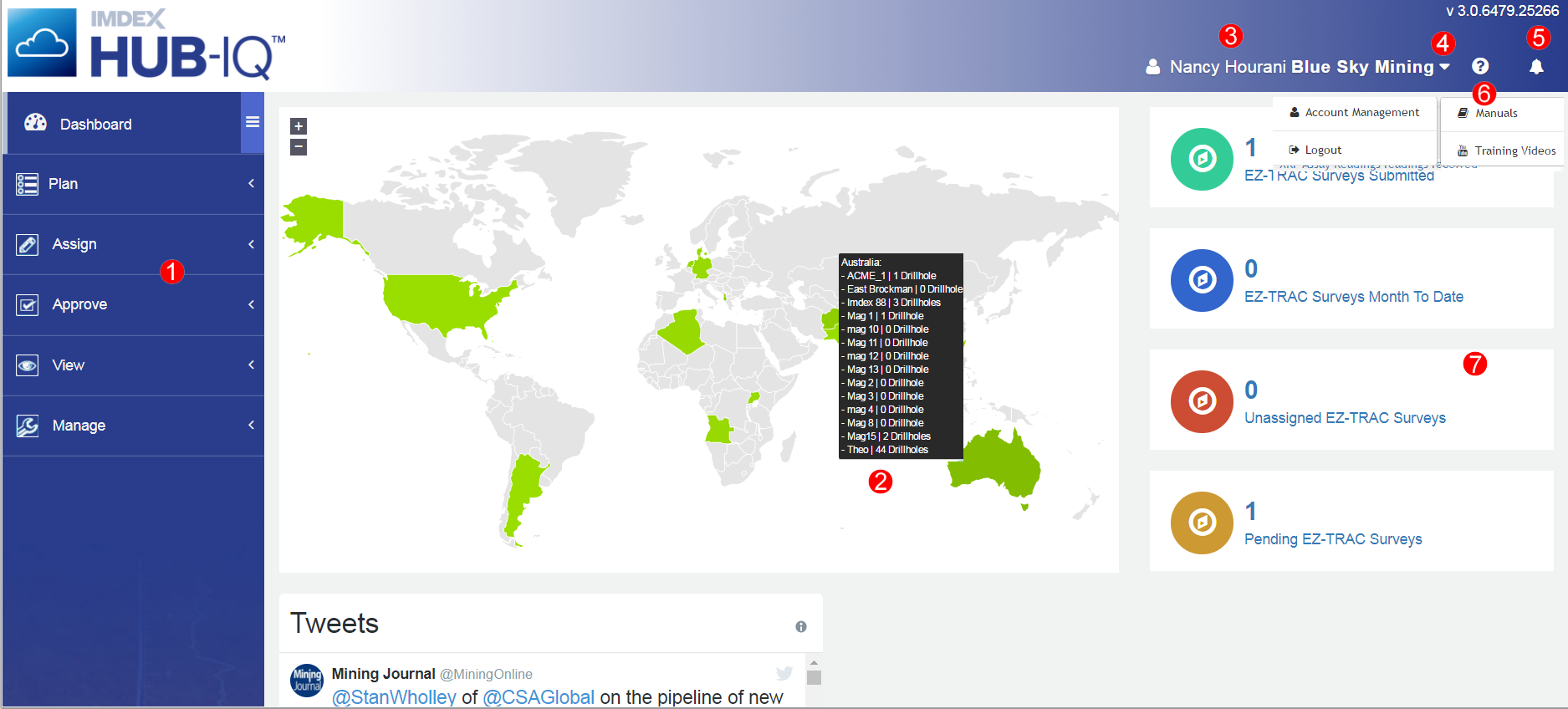Choose Logout from user menu
This screenshot has width=1568, height=709.
[x=1355, y=150]
